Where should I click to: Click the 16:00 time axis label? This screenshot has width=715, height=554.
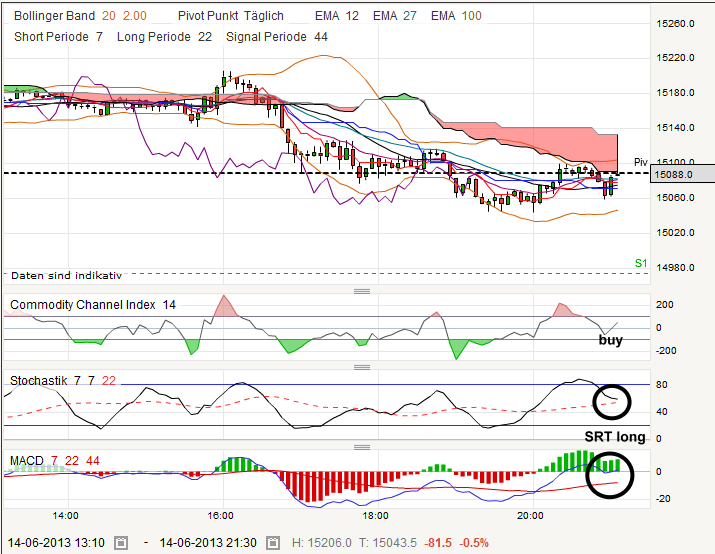pos(220,516)
